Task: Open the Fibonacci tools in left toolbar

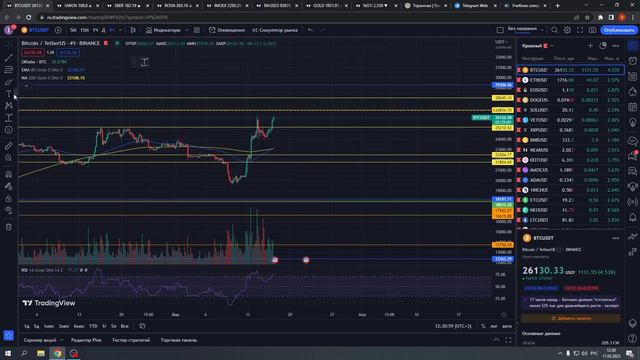Action: coord(9,70)
